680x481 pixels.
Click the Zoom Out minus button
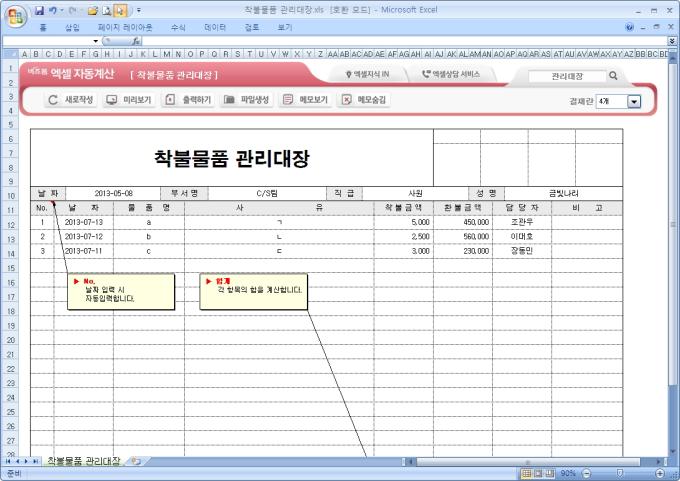pyautogui.click(x=586, y=474)
